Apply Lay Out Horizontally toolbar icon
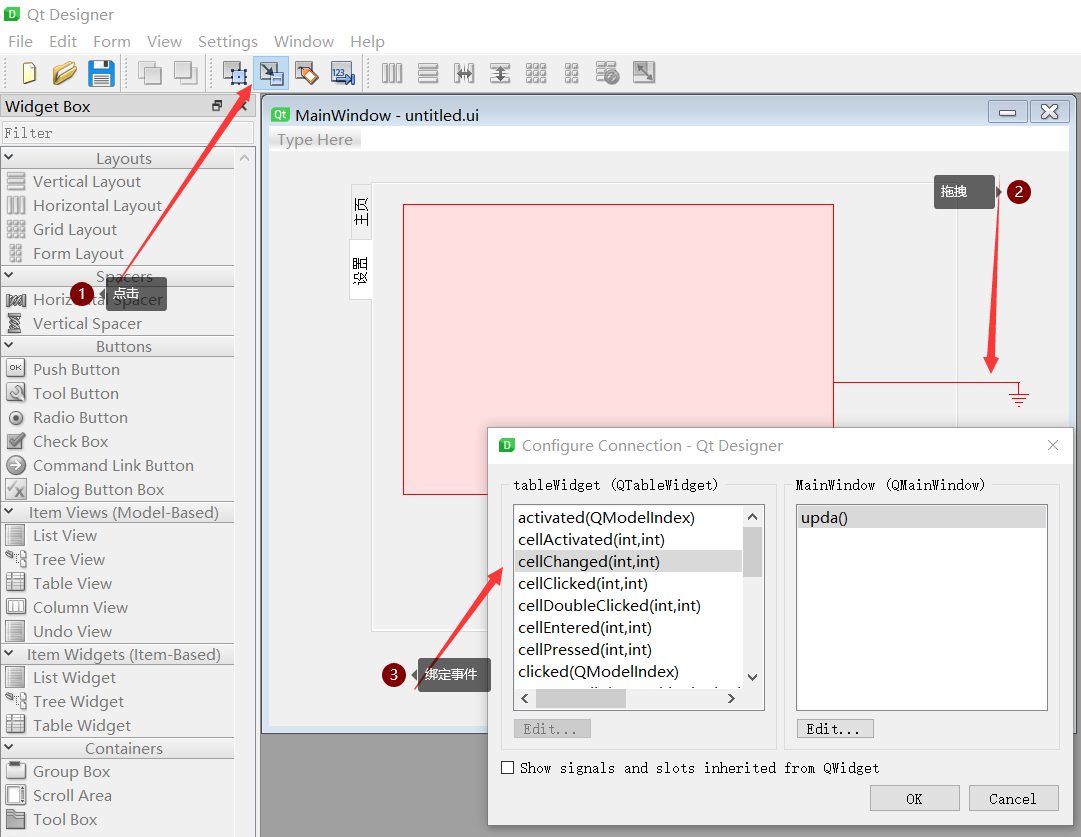 point(392,73)
